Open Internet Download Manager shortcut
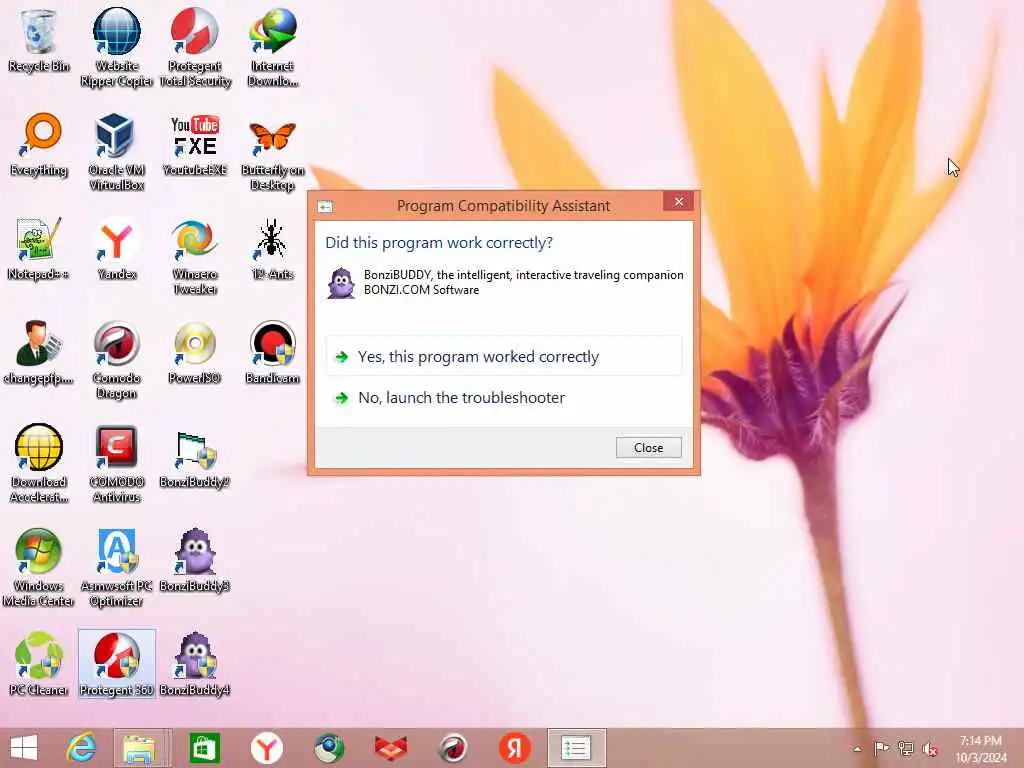This screenshot has width=1024, height=768. click(272, 47)
